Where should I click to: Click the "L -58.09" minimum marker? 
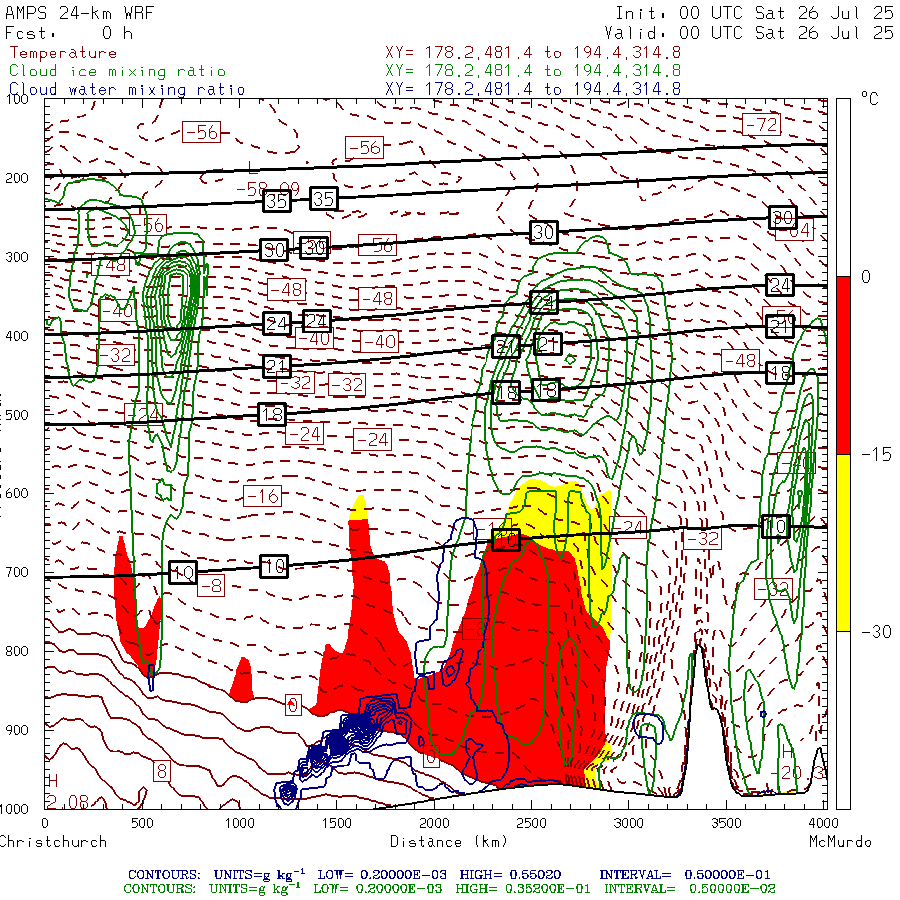point(269,179)
